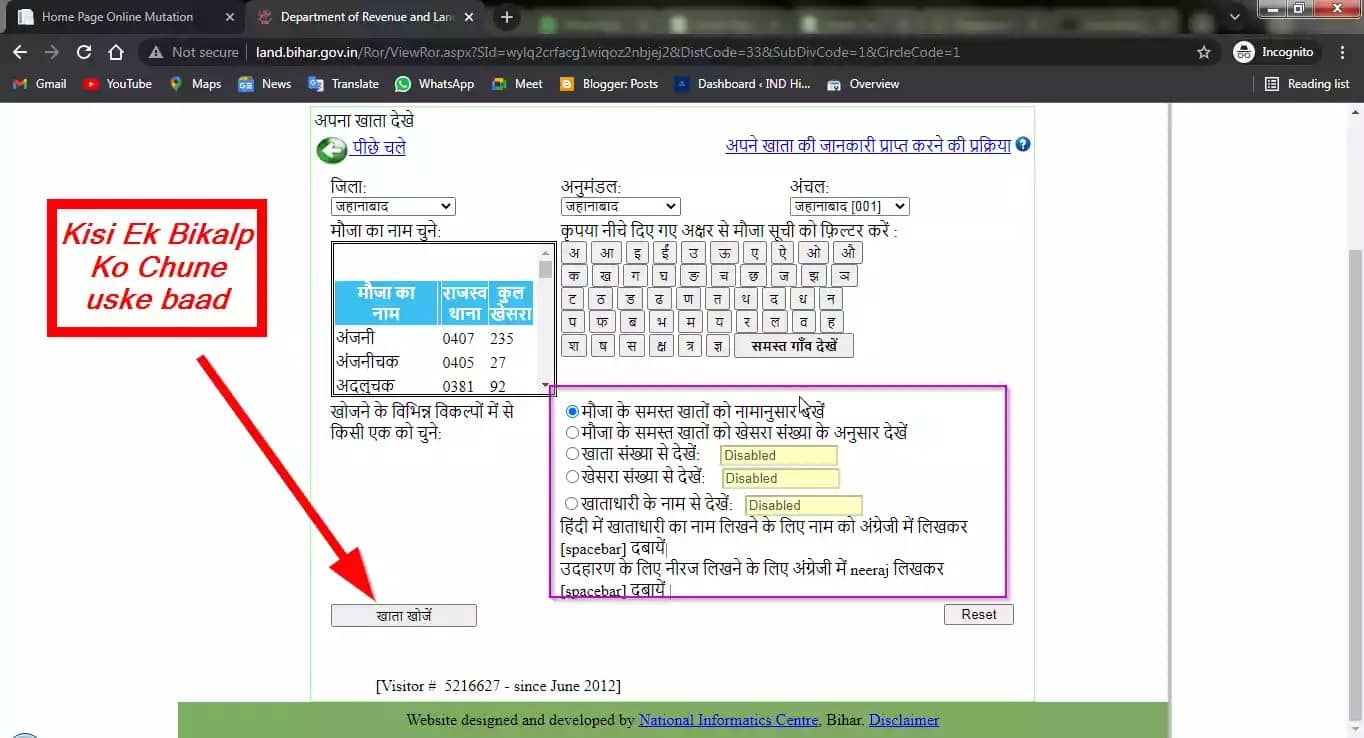1364x738 pixels.
Task: Select the 'खाताधारी के नाम से देखें' radio
Action: (572, 504)
